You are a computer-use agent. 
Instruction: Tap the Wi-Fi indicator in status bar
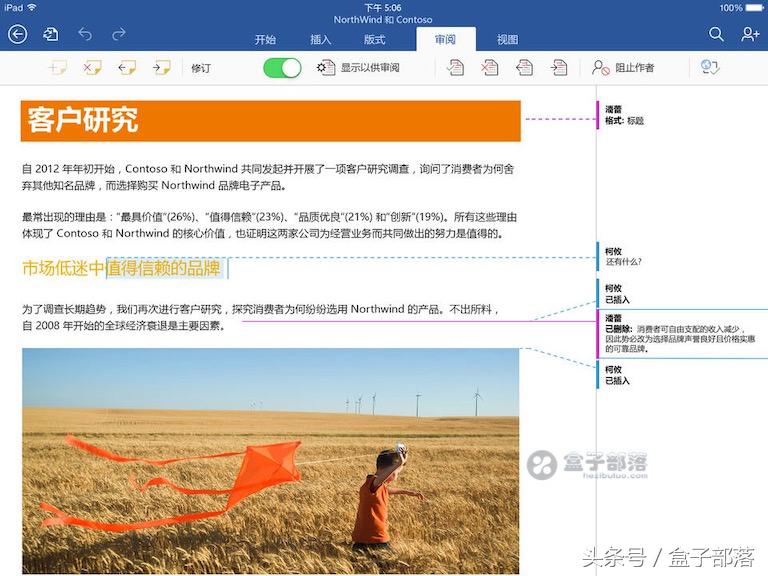[32, 7]
